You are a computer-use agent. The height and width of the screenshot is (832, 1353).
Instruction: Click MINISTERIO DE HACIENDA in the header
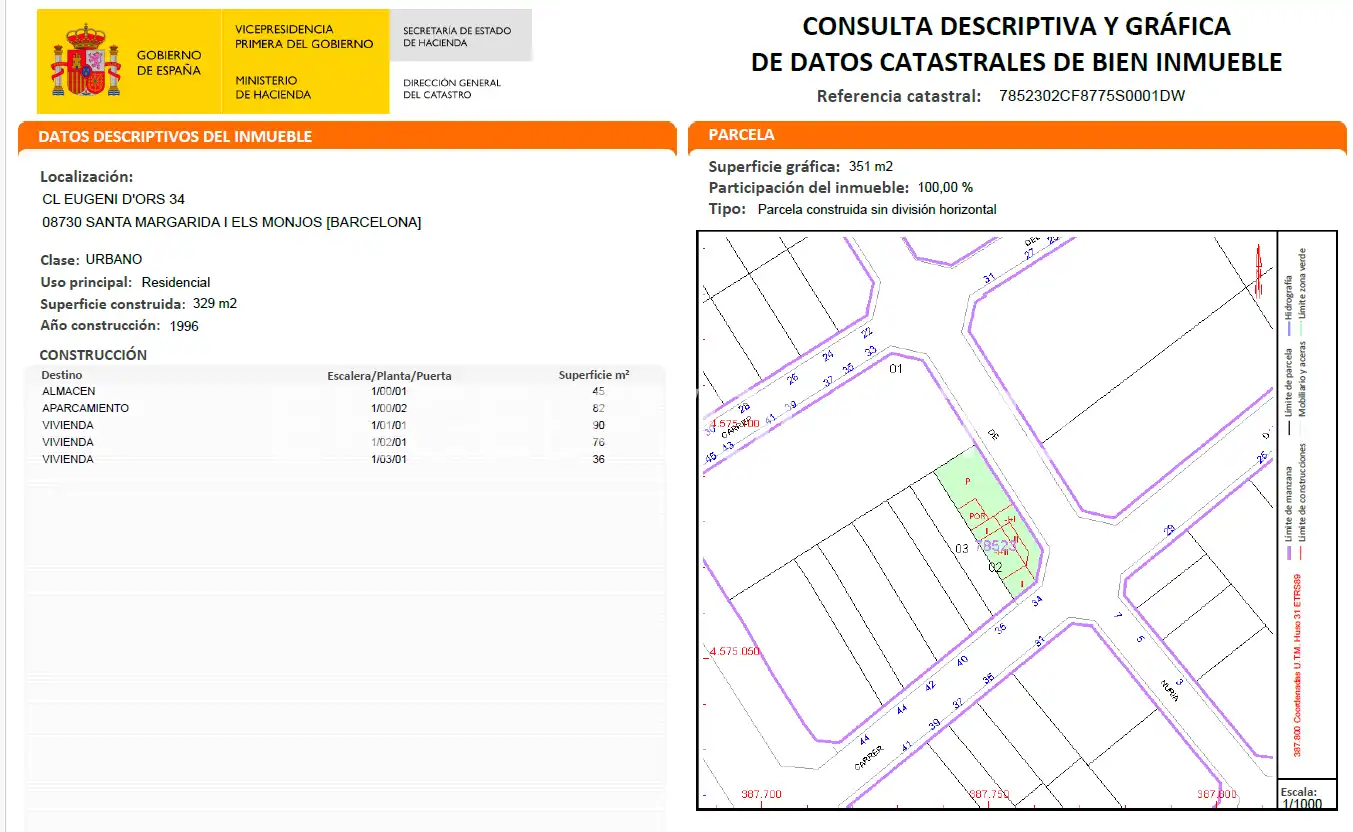[x=273, y=87]
